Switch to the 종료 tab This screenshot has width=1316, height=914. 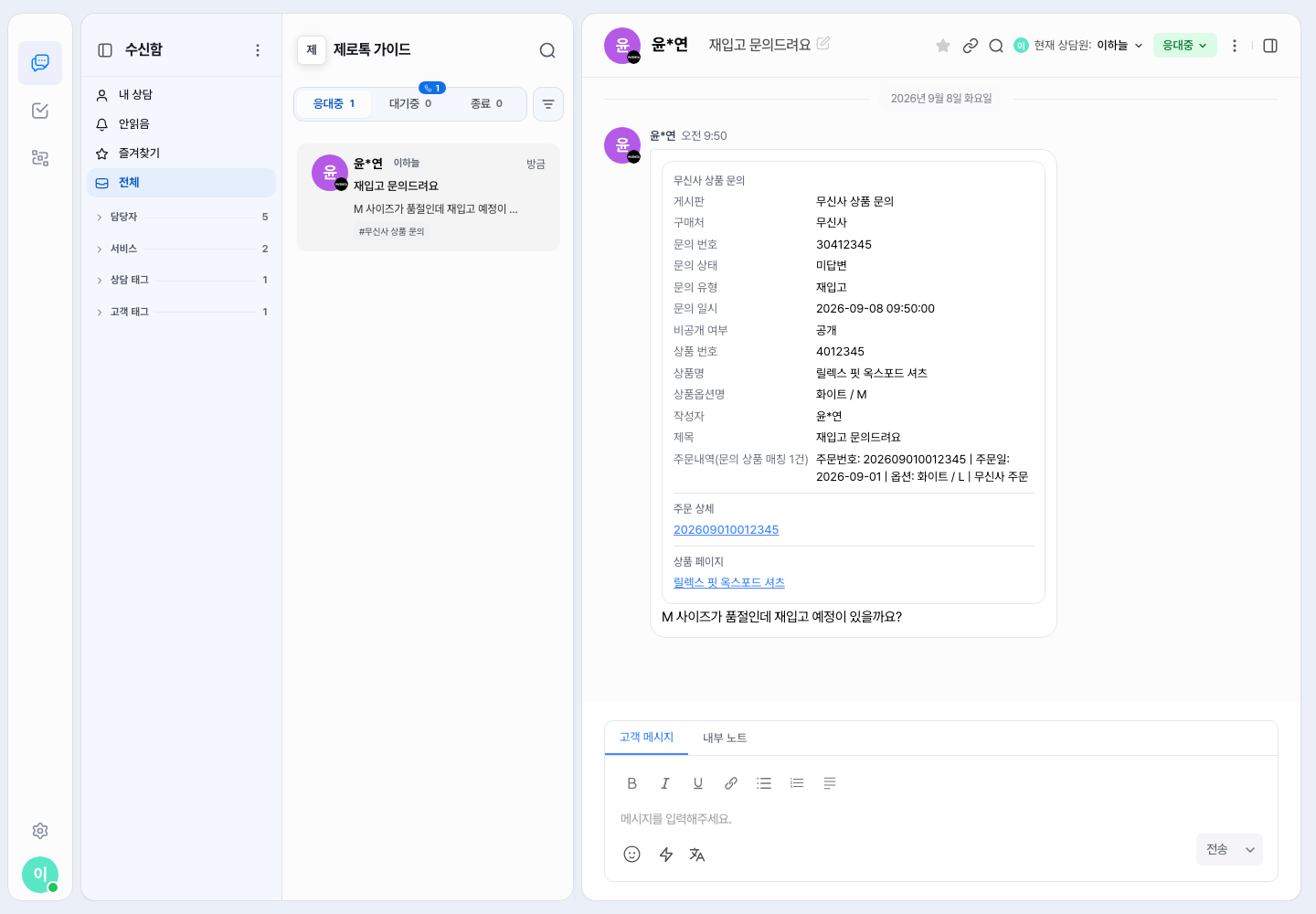point(486,104)
